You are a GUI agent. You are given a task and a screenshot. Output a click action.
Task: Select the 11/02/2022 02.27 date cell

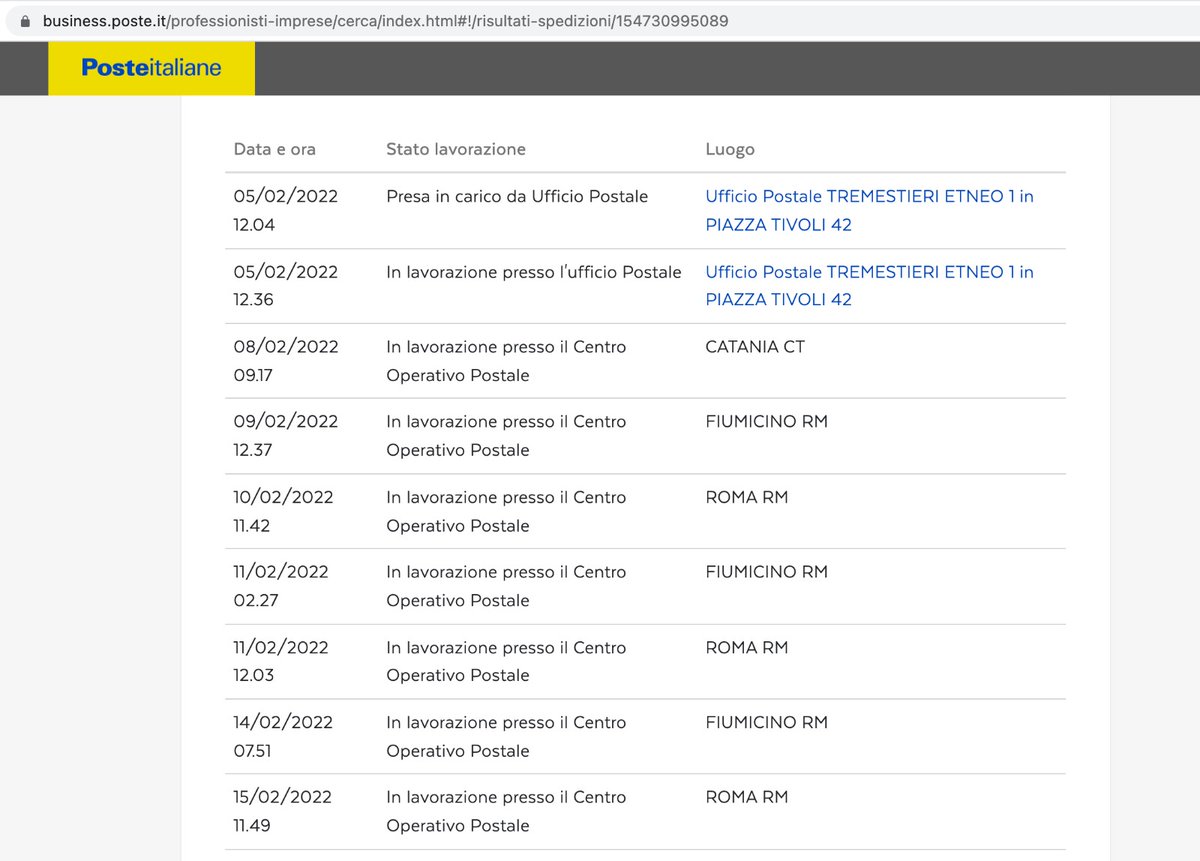[x=281, y=586]
